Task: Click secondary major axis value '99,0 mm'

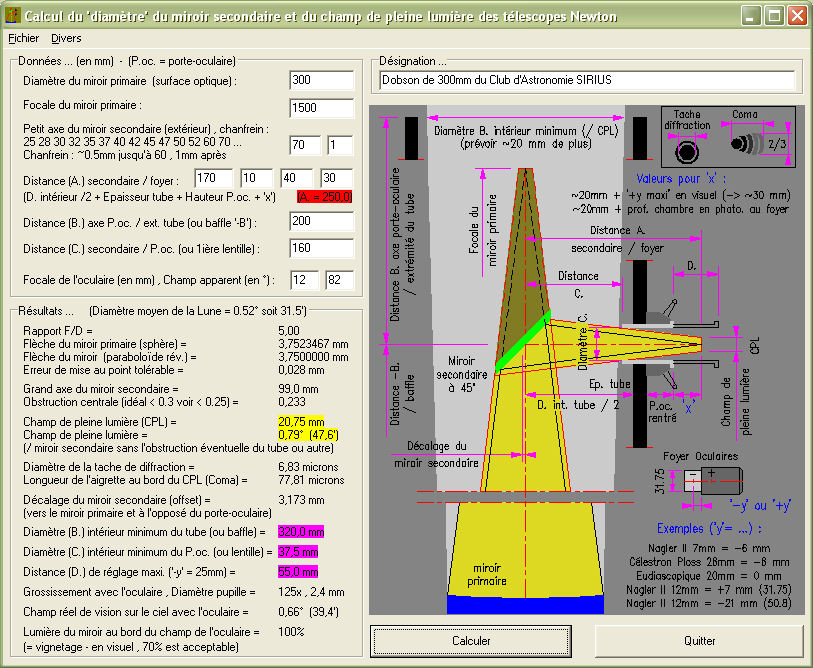Action: [x=298, y=389]
